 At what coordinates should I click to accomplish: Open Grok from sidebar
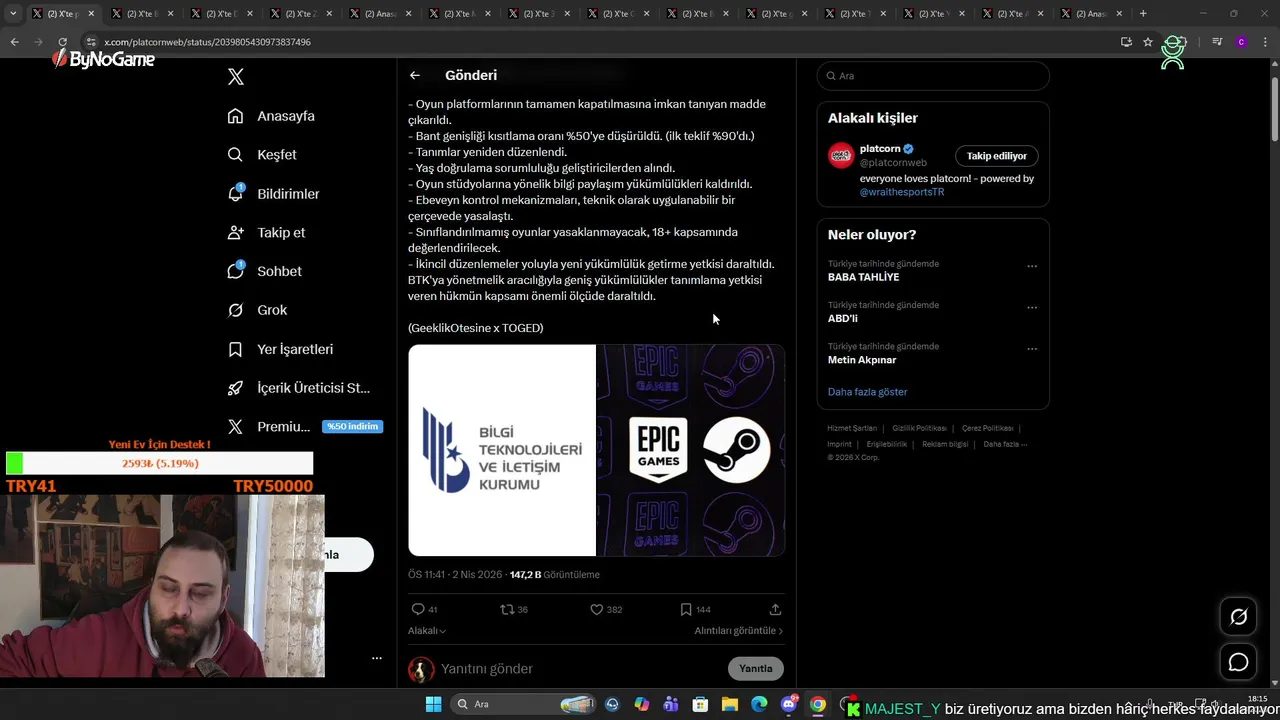pyautogui.click(x=257, y=310)
